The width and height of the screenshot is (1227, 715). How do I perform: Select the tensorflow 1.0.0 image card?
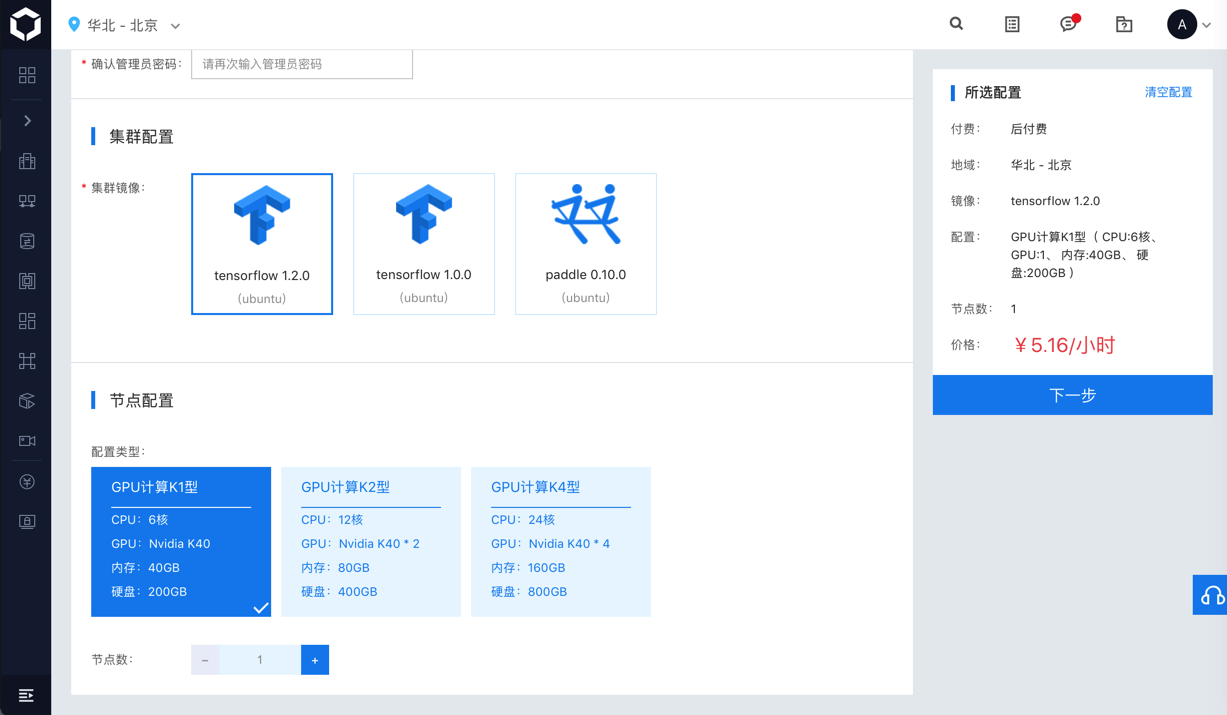pos(424,244)
